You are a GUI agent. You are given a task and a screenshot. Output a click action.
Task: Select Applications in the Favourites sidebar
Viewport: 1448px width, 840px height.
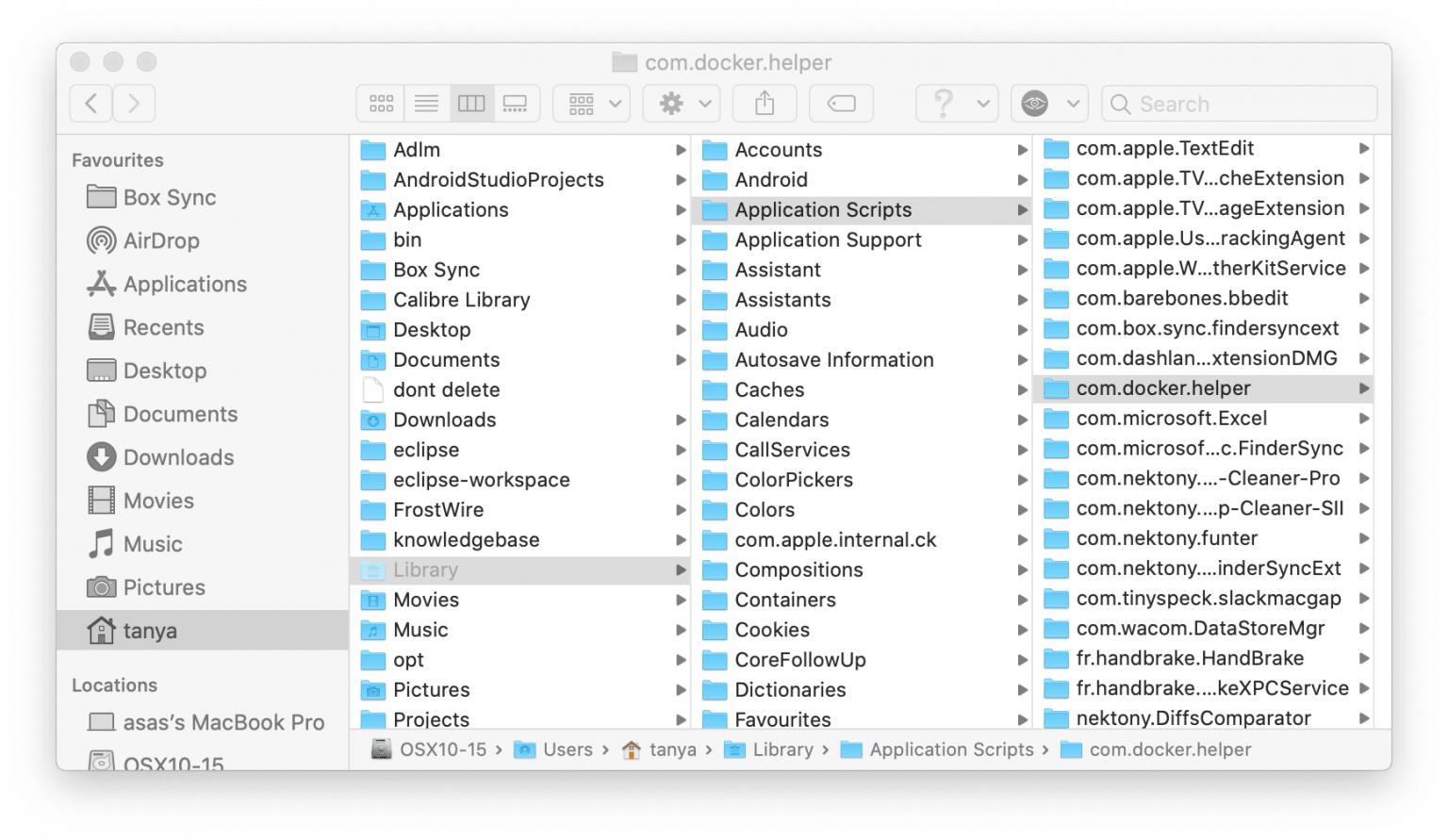click(185, 284)
